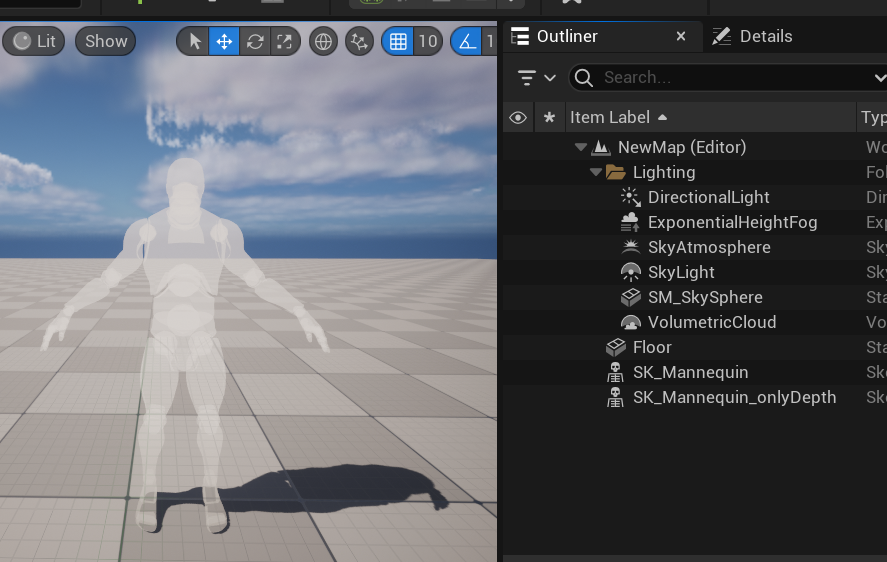The image size is (887, 562).
Task: Toggle rotation angle snapping
Action: (467, 41)
